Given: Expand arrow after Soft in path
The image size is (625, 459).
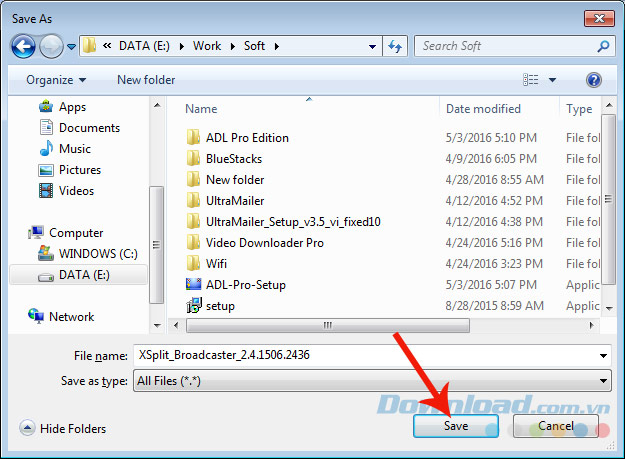Looking at the screenshot, I should click(277, 47).
